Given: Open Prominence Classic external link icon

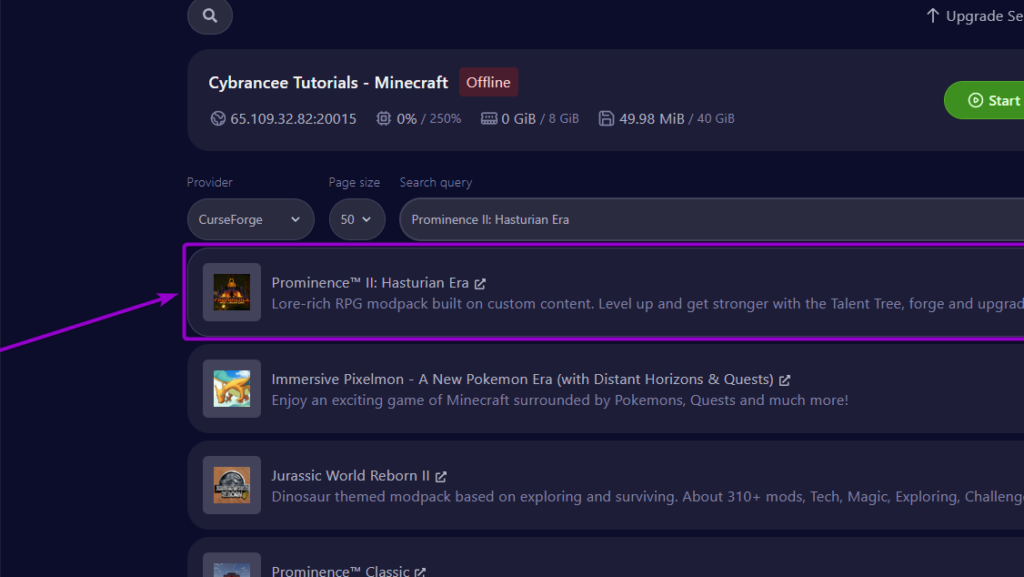Looking at the screenshot, I should [418, 570].
